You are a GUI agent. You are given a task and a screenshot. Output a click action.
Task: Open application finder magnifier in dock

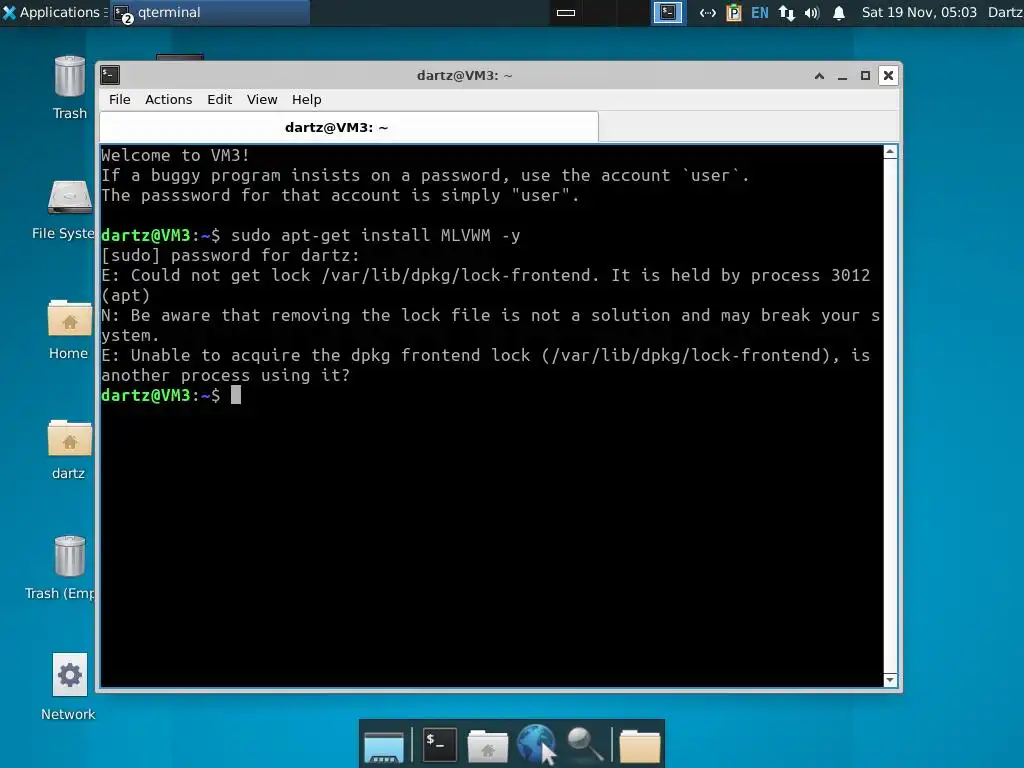click(584, 744)
